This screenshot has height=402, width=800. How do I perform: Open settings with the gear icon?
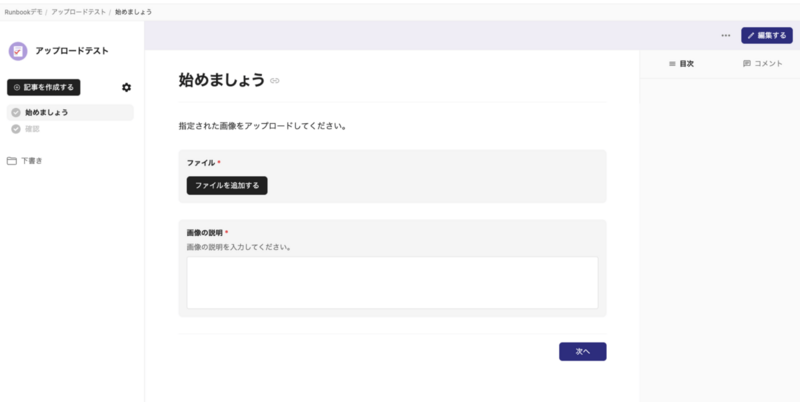pos(127,87)
